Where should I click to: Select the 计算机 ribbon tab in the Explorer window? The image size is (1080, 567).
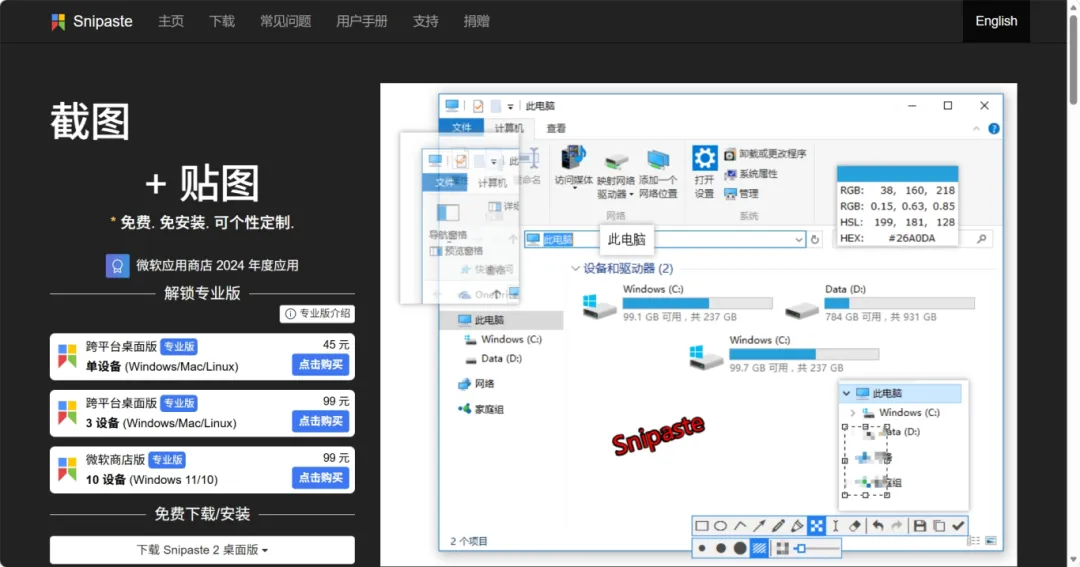pyautogui.click(x=509, y=128)
